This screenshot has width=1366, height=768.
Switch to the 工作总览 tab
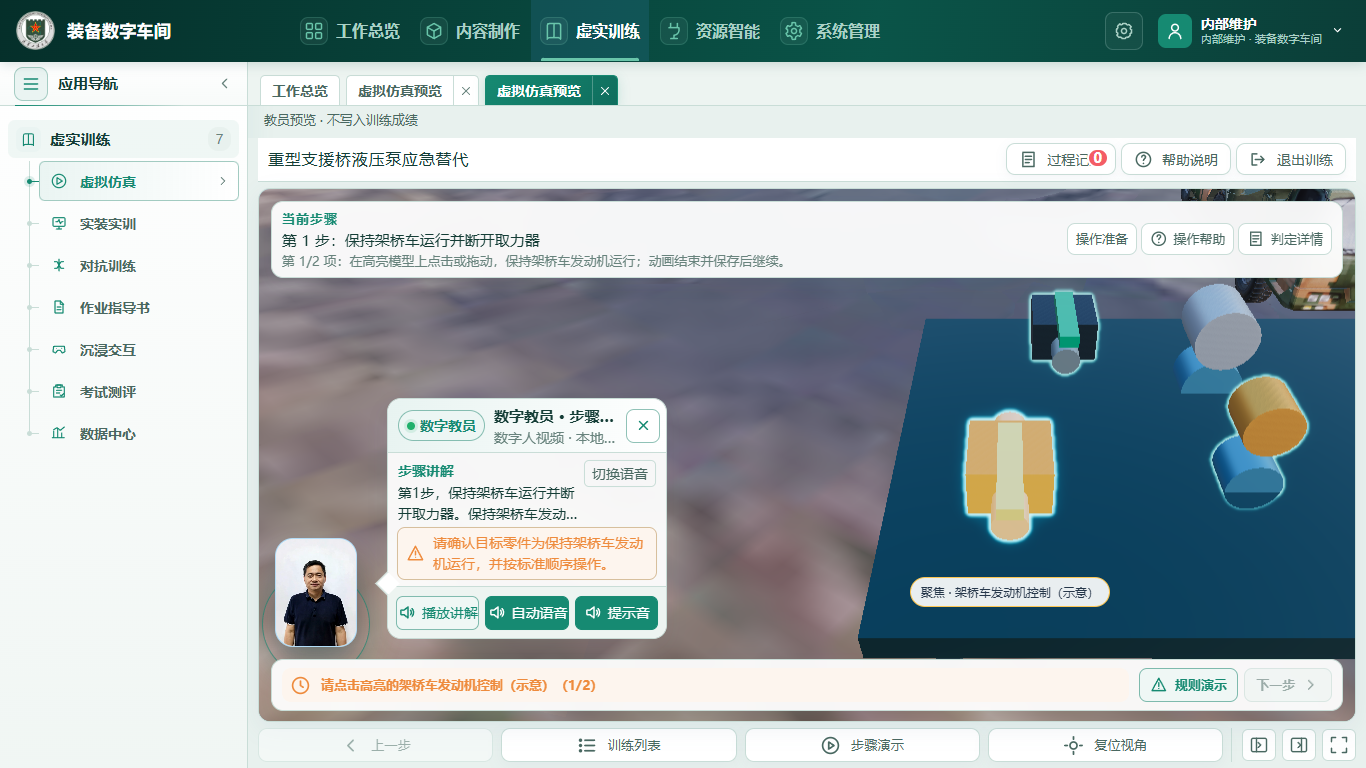click(x=300, y=91)
